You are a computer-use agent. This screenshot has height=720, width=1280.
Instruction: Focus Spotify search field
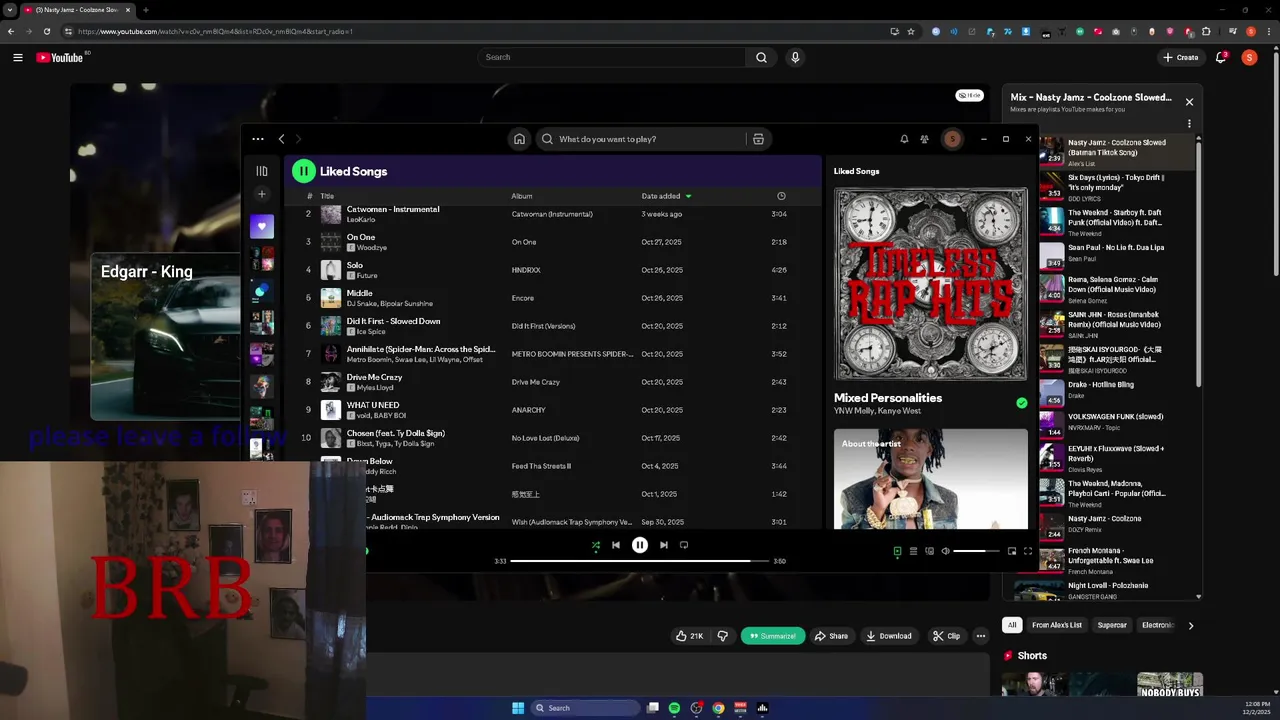[x=640, y=139]
